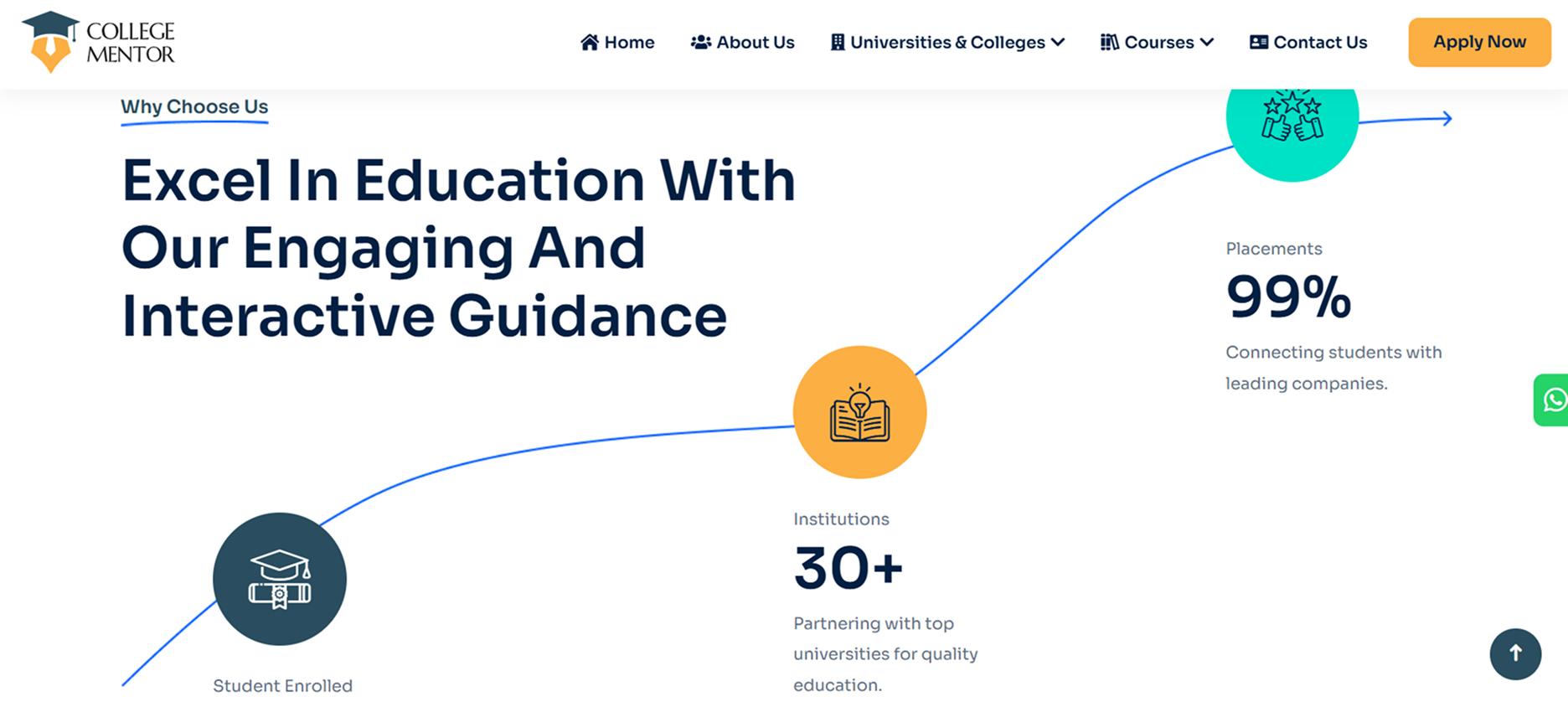Click the Why Choose Us label
This screenshot has height=707, width=1568.
pos(194,106)
